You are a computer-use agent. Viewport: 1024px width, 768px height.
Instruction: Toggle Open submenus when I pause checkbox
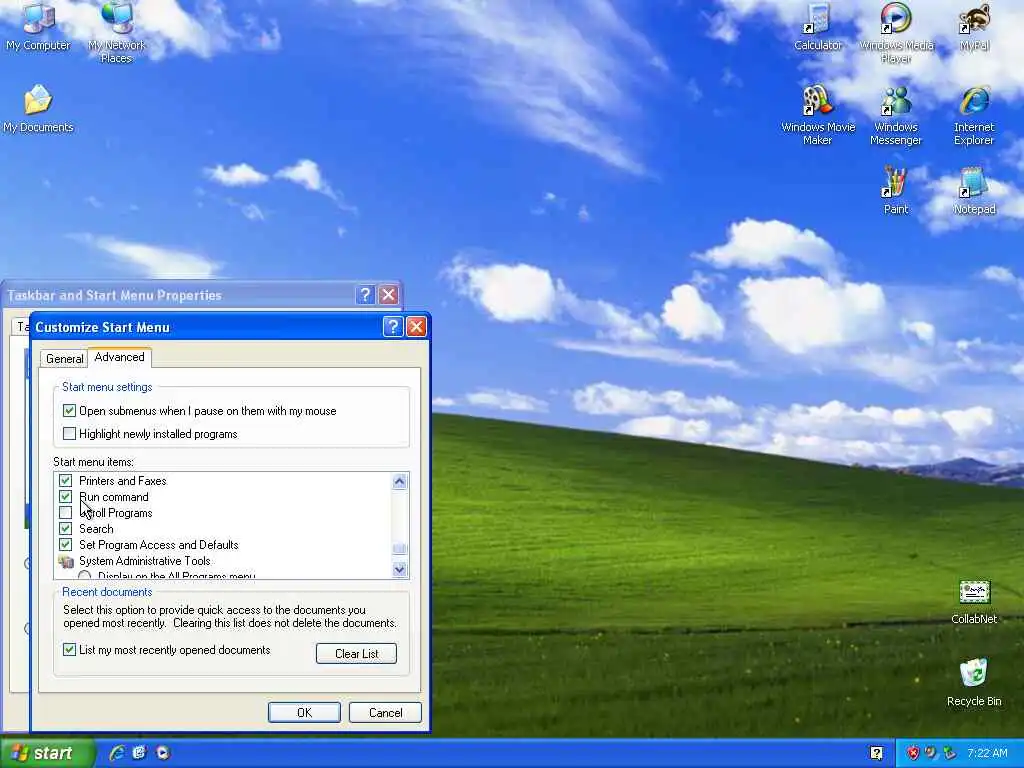click(x=69, y=411)
